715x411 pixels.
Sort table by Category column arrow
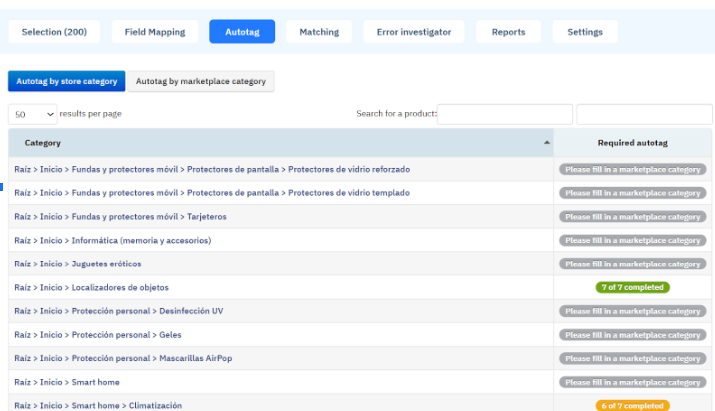pos(546,143)
